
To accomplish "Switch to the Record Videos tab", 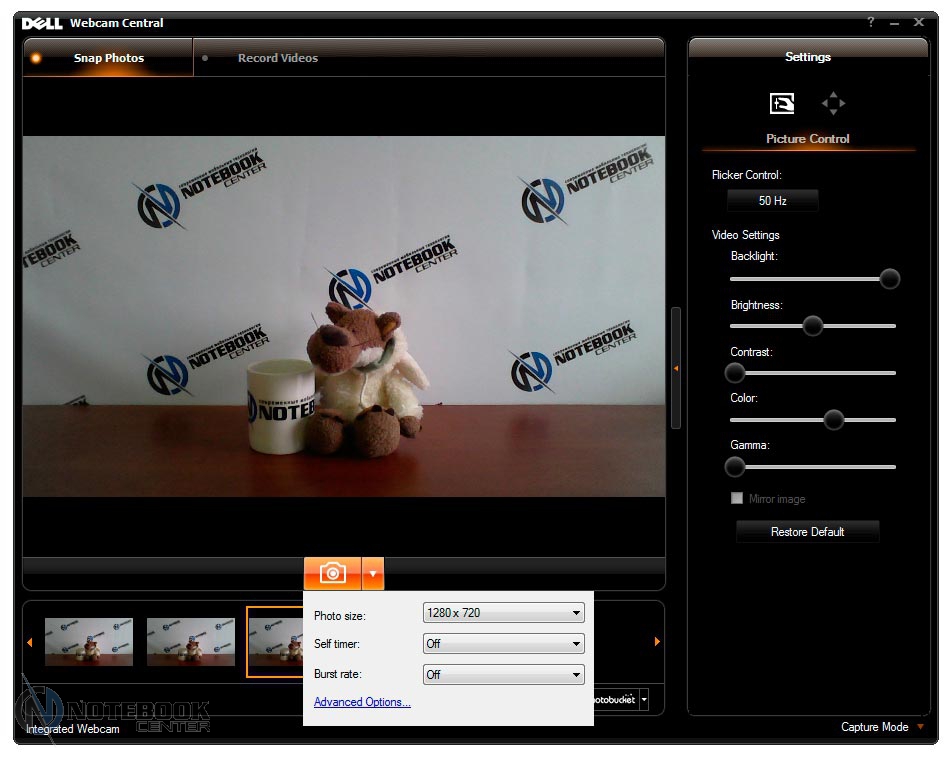I will click(277, 58).
